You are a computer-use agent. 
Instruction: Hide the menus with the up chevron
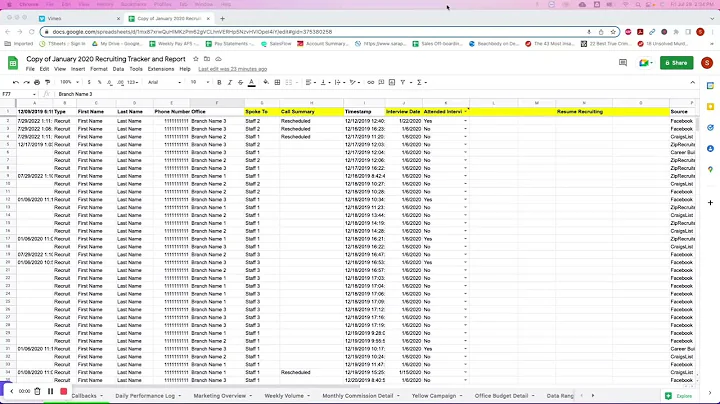tap(692, 82)
